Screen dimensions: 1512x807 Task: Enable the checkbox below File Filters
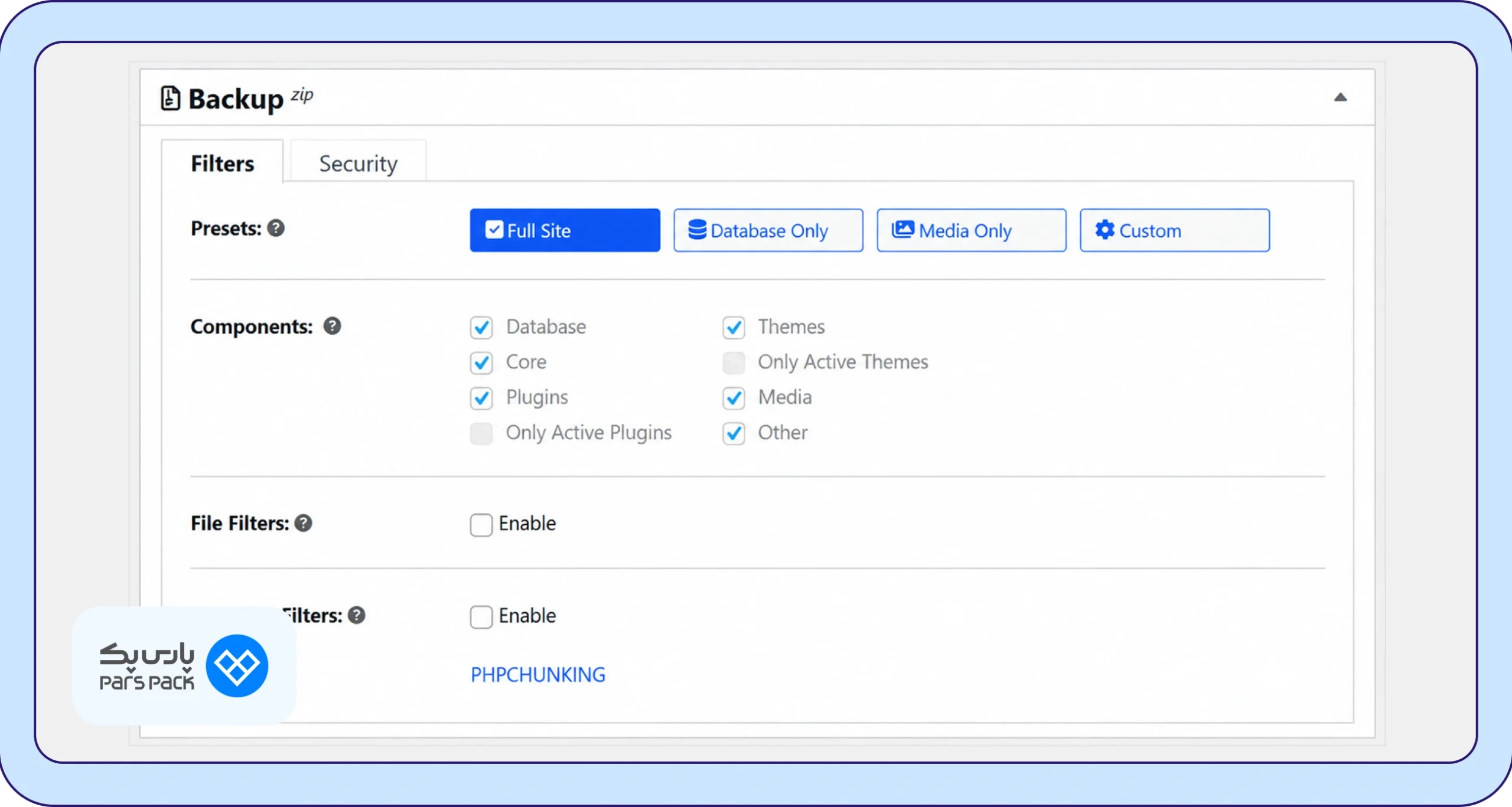[x=481, y=617]
